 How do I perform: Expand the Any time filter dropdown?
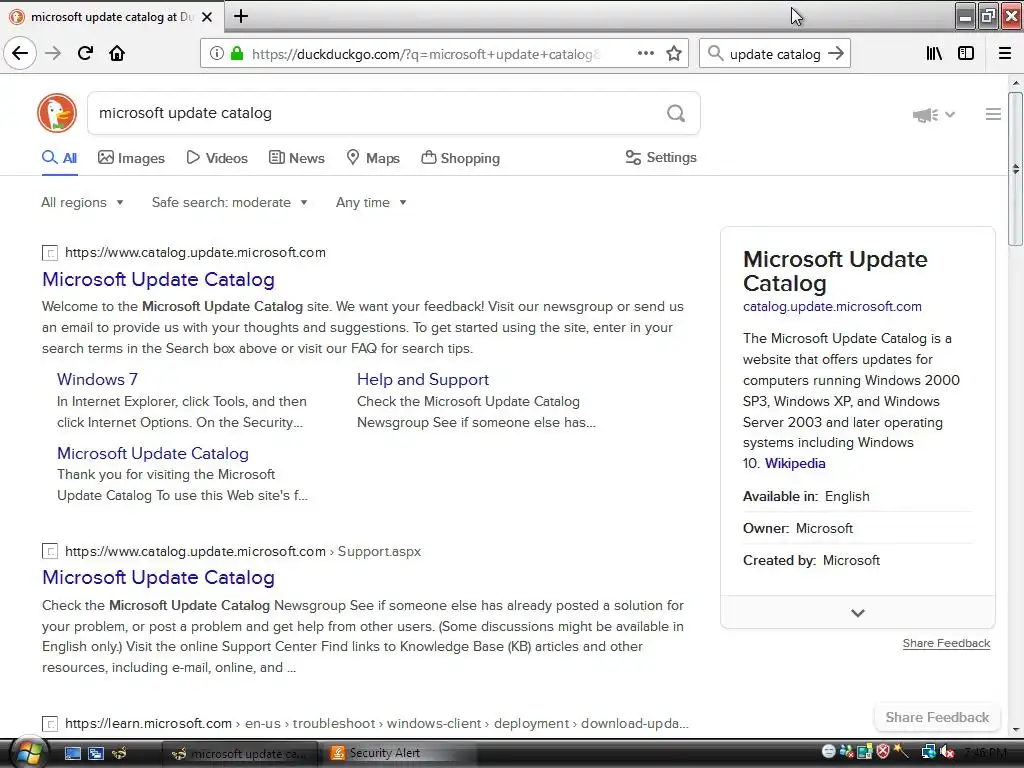coord(372,202)
